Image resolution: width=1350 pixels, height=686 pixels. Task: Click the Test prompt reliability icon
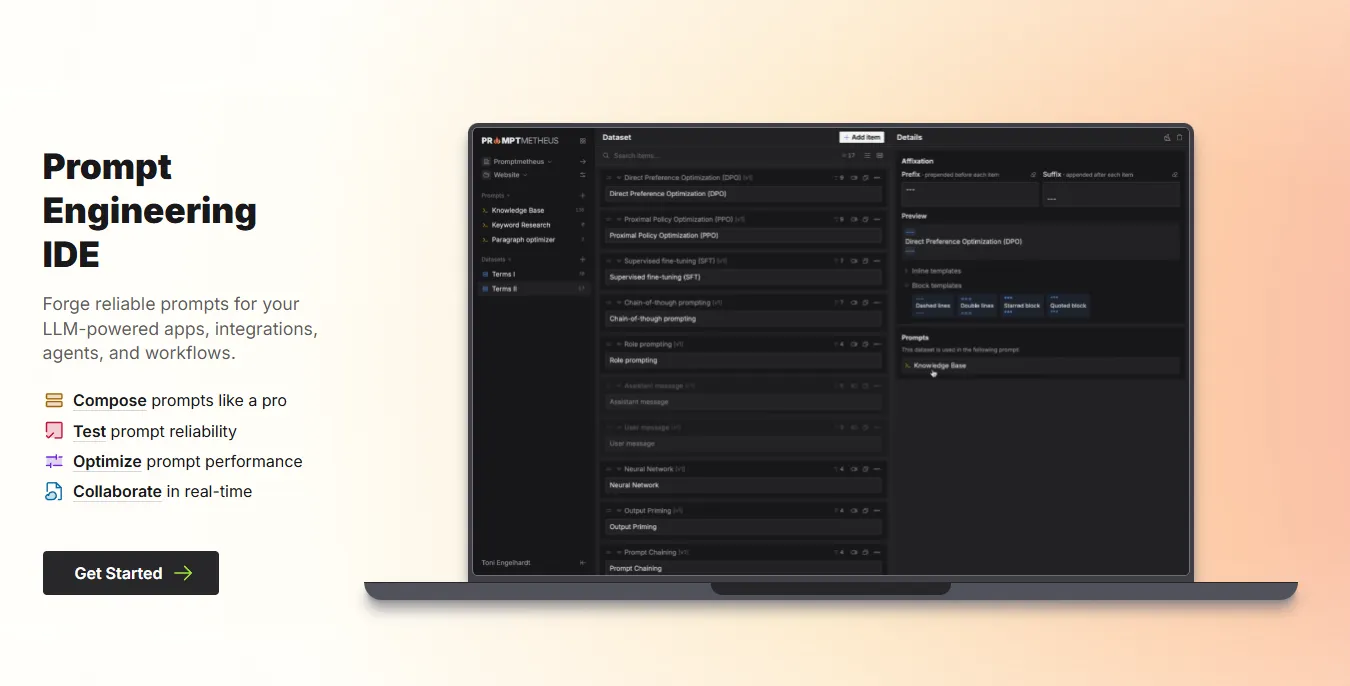[54, 431]
